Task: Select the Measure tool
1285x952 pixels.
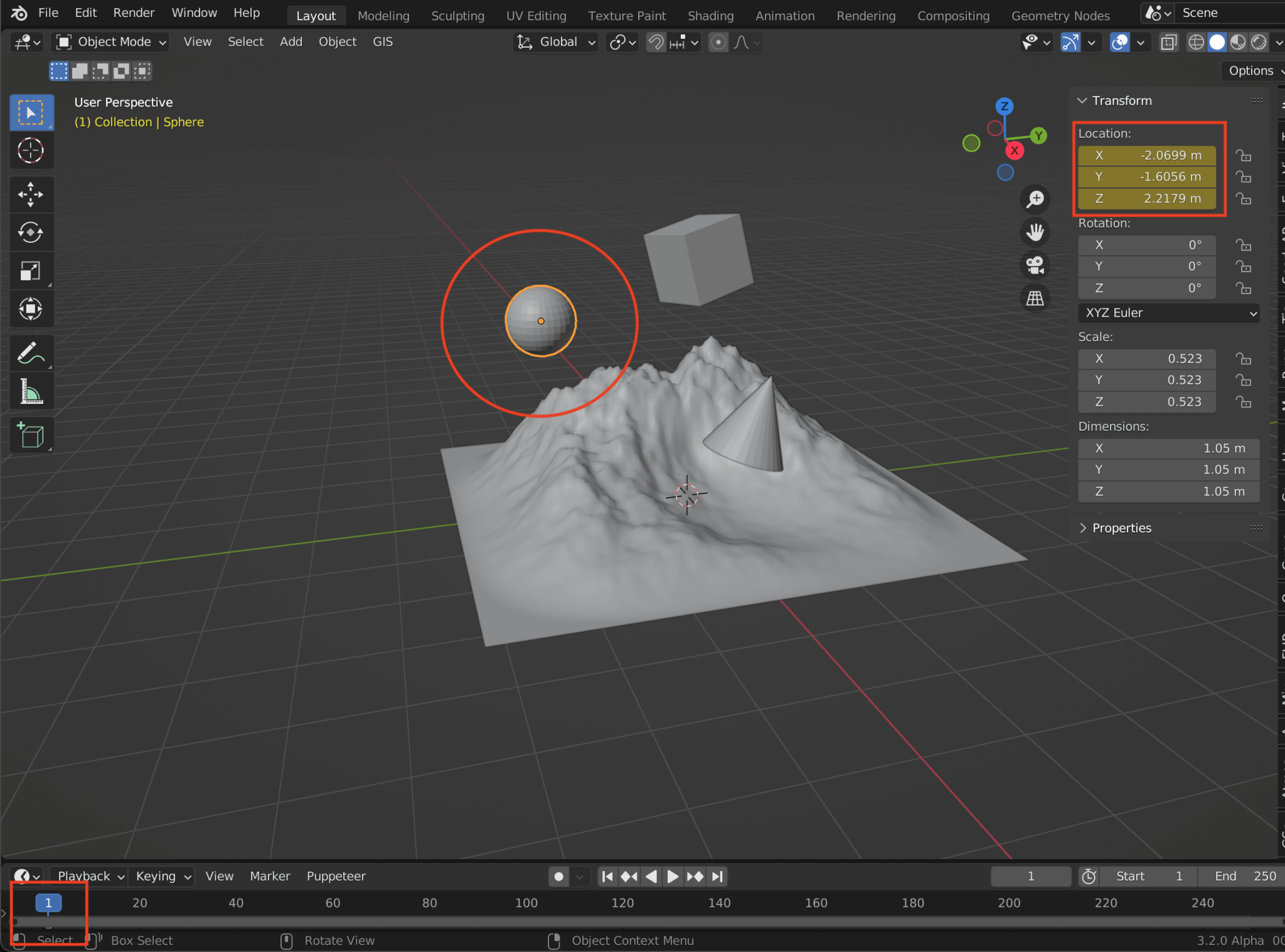Action: tap(31, 391)
